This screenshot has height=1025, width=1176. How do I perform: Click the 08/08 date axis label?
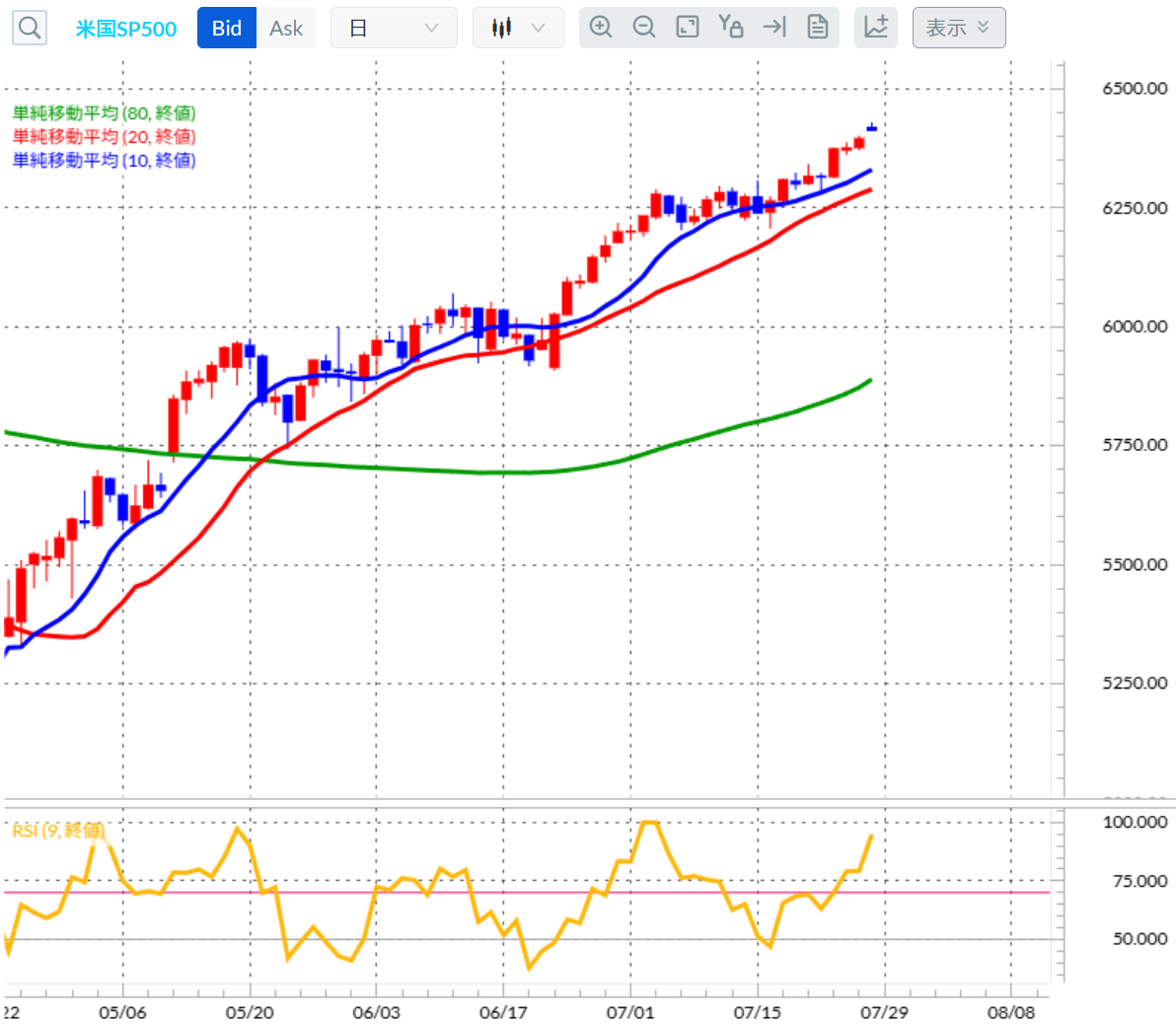[1011, 1012]
